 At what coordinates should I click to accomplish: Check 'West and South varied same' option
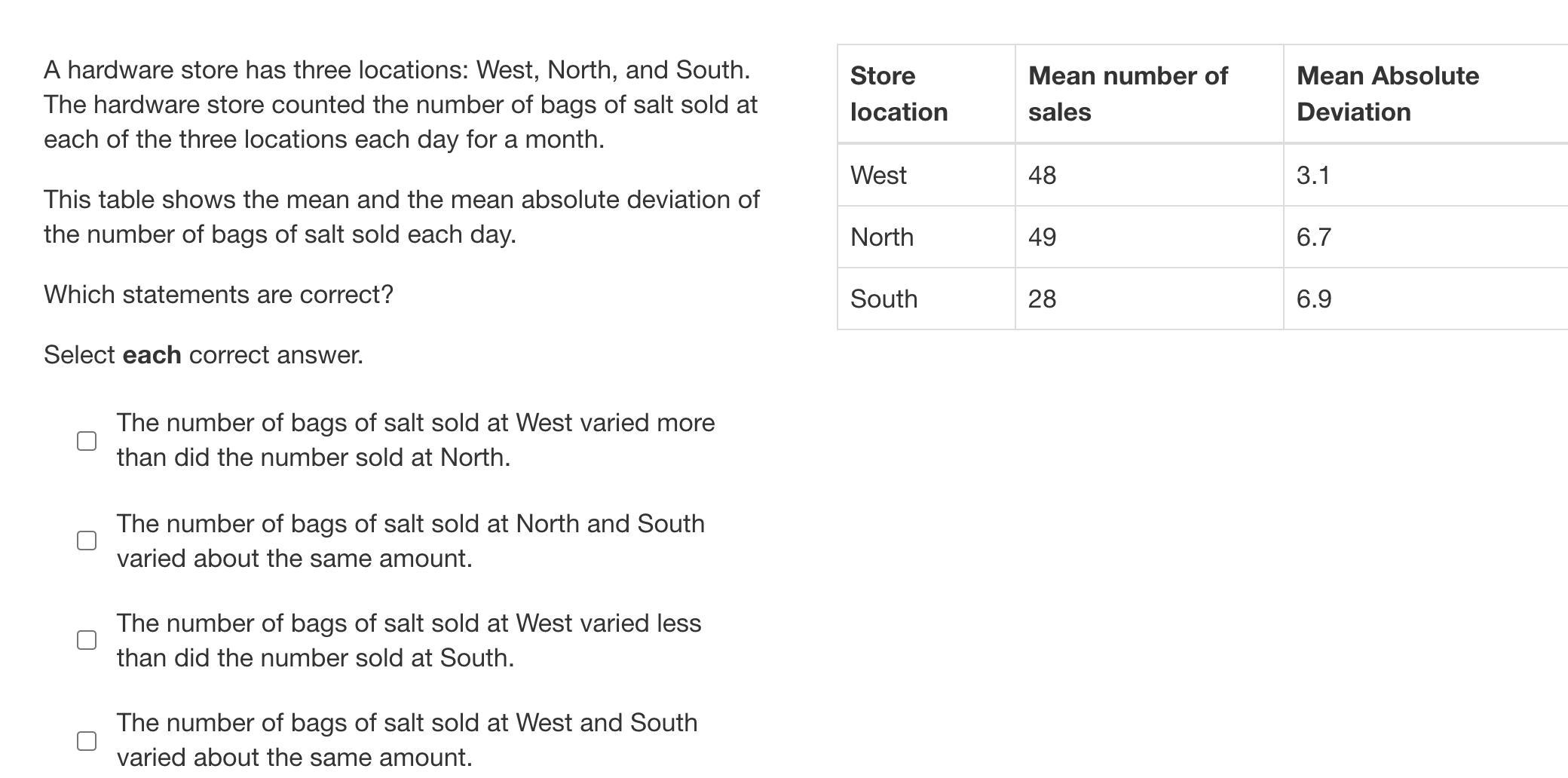pyautogui.click(x=87, y=741)
